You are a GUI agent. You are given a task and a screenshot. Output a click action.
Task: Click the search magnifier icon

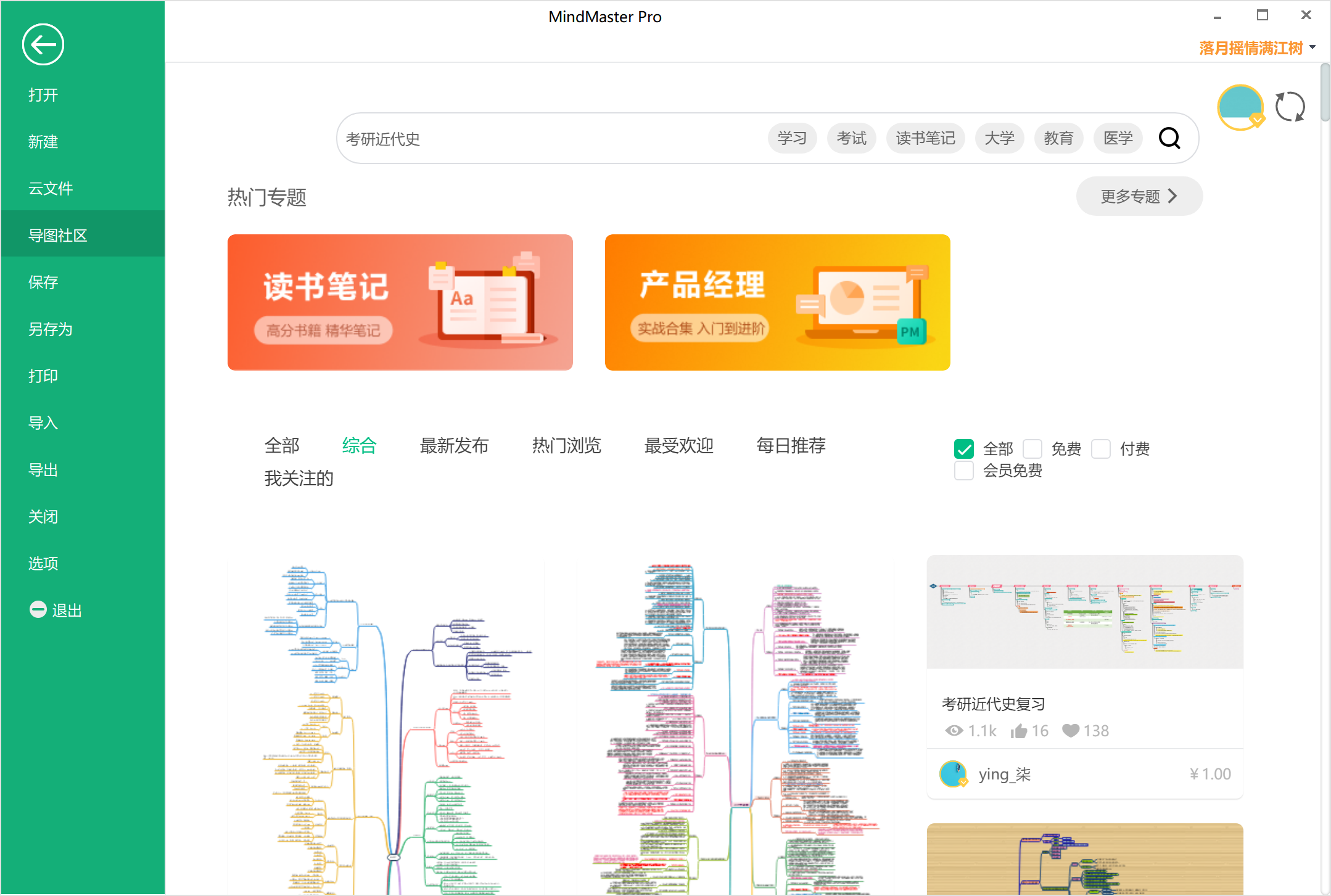click(1169, 138)
